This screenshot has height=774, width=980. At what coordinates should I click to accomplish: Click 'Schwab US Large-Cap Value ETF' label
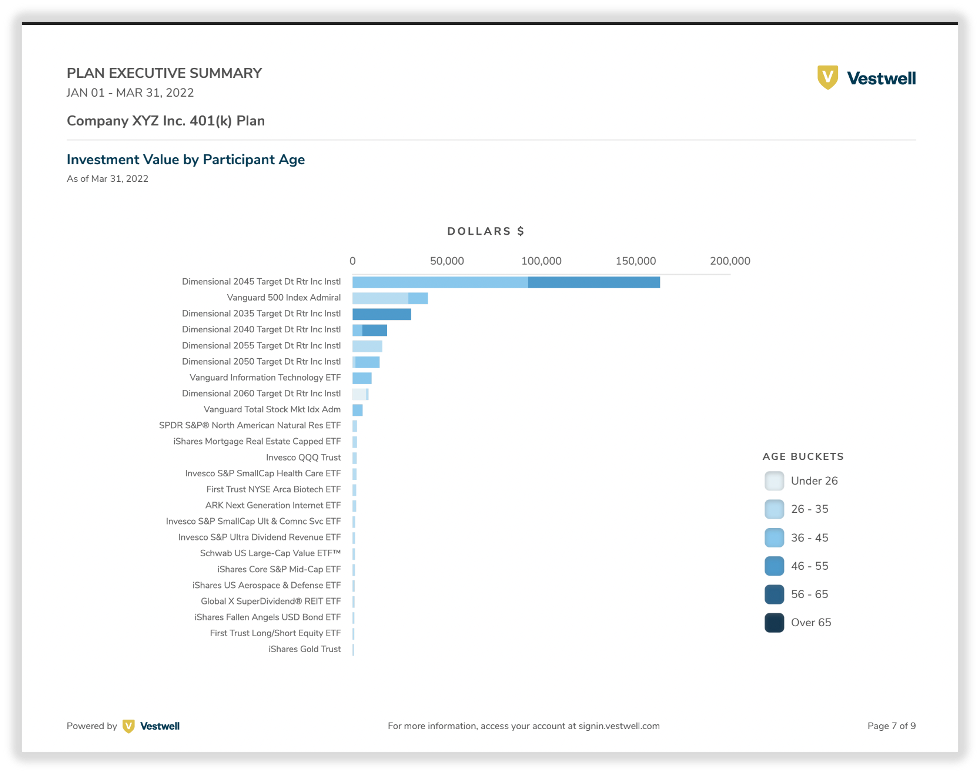pos(270,553)
